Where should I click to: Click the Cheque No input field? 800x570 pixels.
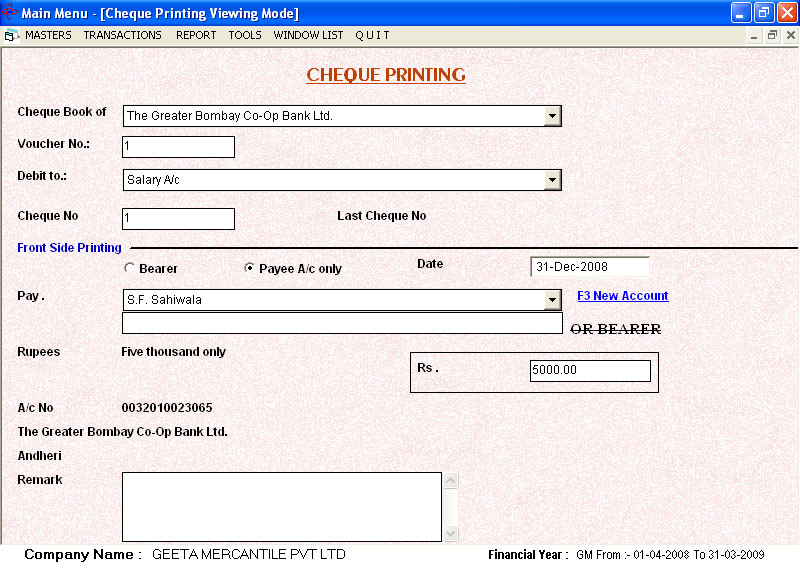pos(179,219)
